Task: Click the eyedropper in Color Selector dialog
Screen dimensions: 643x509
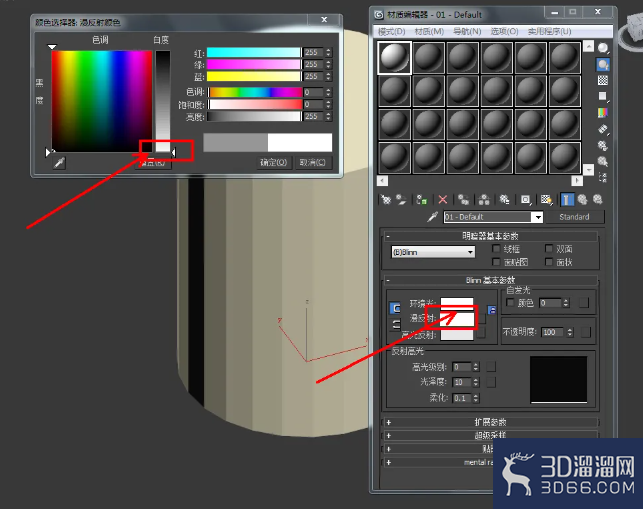Action: [59, 163]
